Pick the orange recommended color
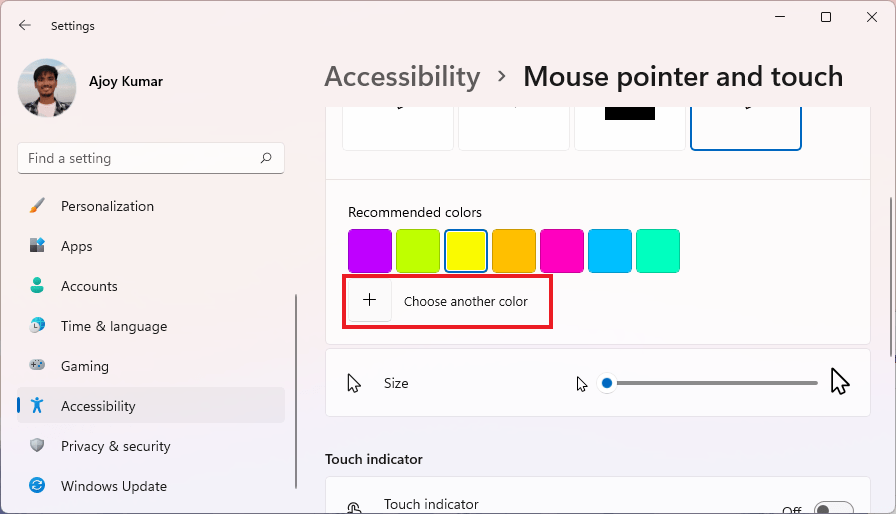 [514, 251]
